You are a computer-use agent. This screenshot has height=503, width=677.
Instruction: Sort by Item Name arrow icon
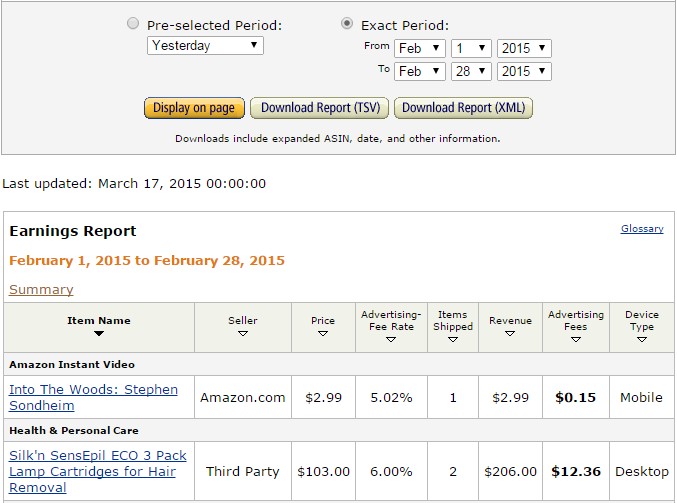tap(99, 333)
